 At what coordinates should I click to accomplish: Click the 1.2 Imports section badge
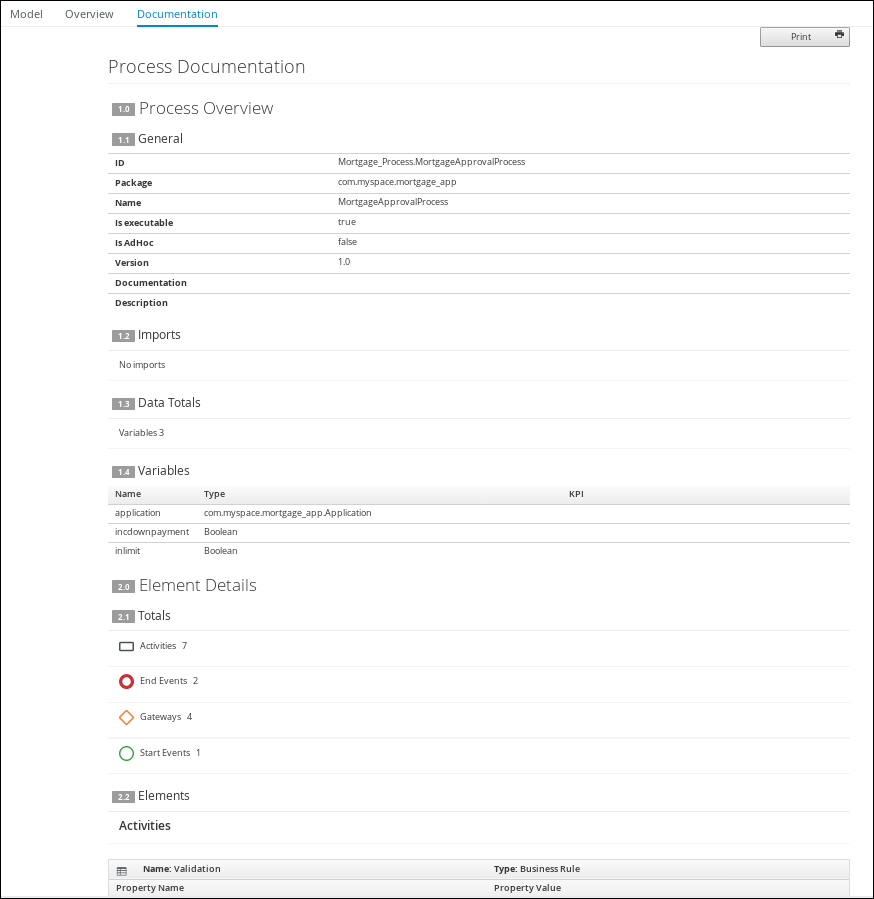click(123, 335)
